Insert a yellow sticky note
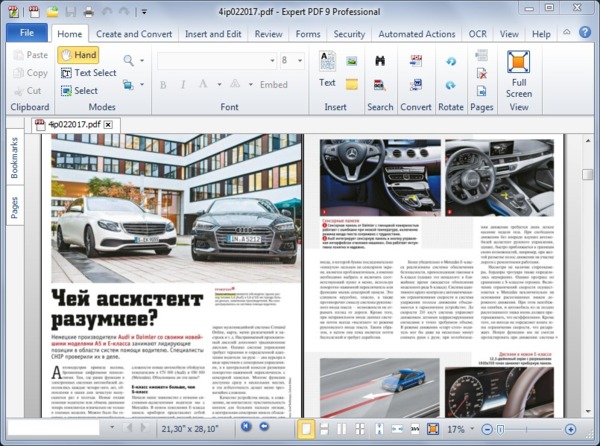The height and width of the screenshot is (446, 600). click(x=352, y=85)
